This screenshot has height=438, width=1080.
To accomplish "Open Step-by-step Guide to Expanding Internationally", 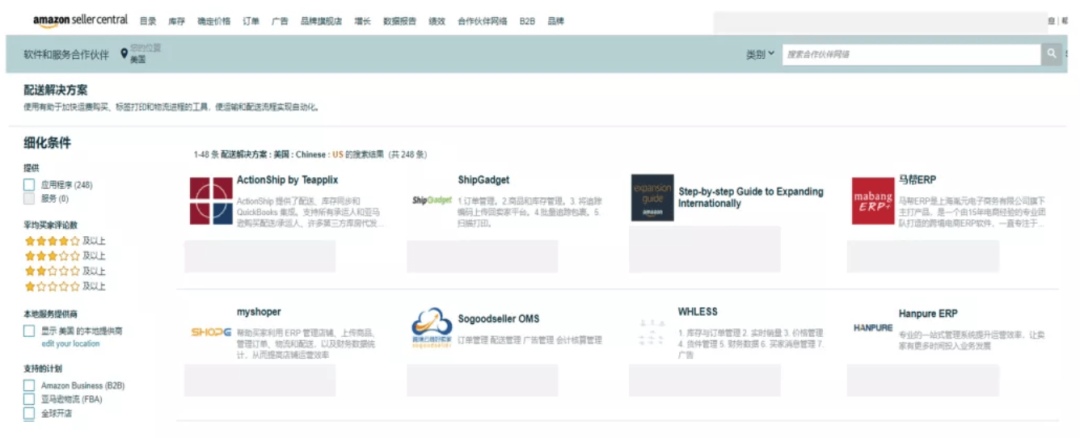I will [x=750, y=198].
